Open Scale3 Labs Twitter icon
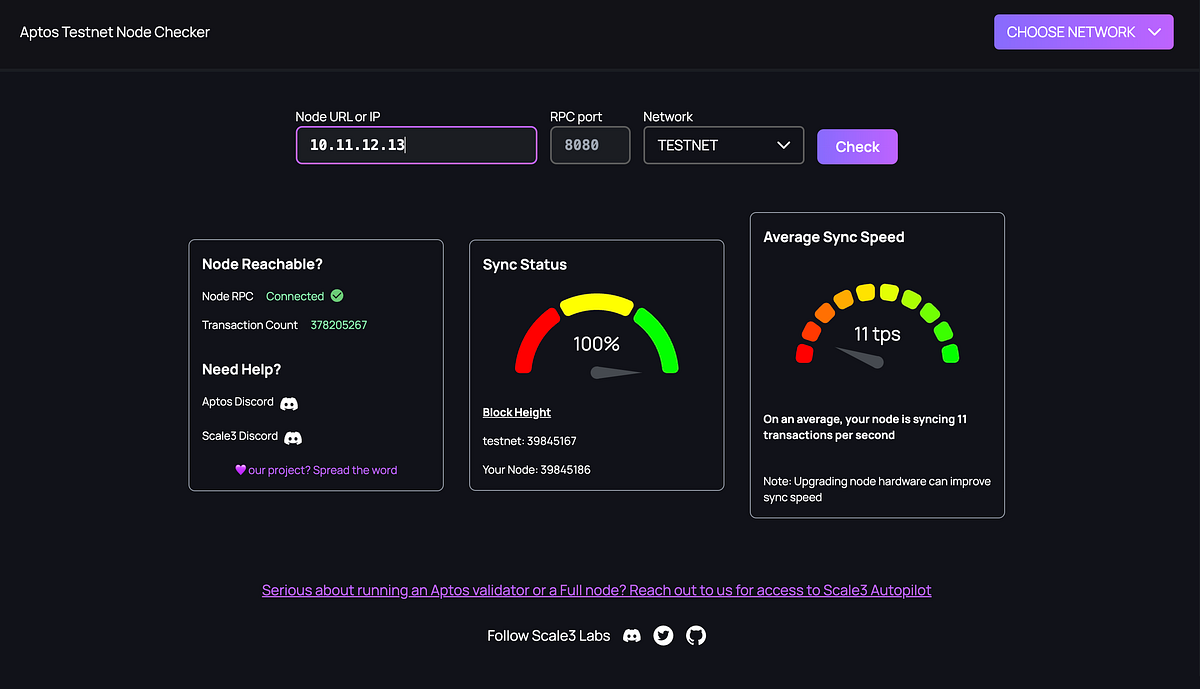This screenshot has width=1200, height=689. (x=663, y=635)
